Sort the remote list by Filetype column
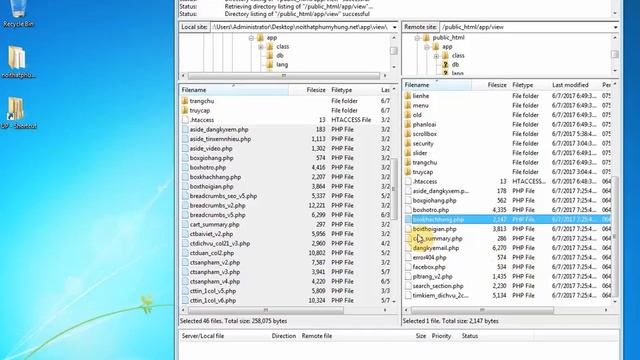Image resolution: width=640 pixels, height=360 pixels. 529,85
